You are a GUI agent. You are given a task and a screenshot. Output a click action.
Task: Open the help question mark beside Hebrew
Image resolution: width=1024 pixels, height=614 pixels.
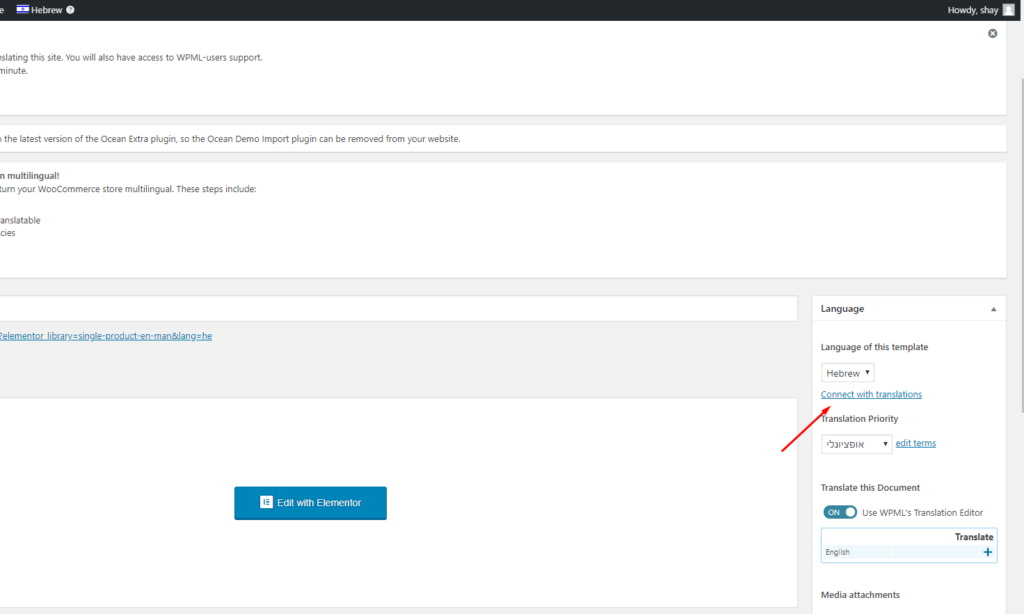70,10
